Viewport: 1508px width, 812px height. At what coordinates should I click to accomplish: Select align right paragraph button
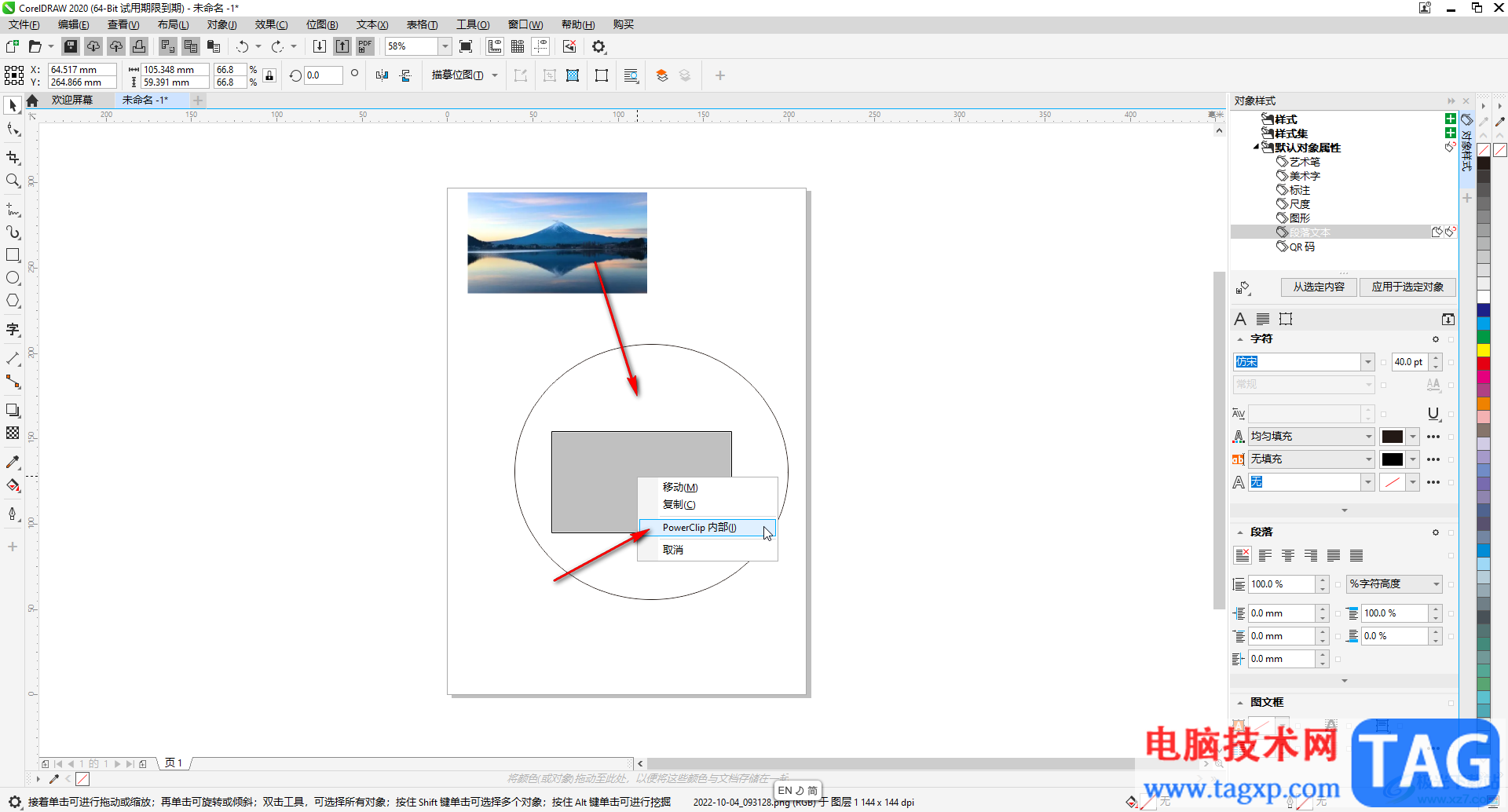coord(1311,555)
